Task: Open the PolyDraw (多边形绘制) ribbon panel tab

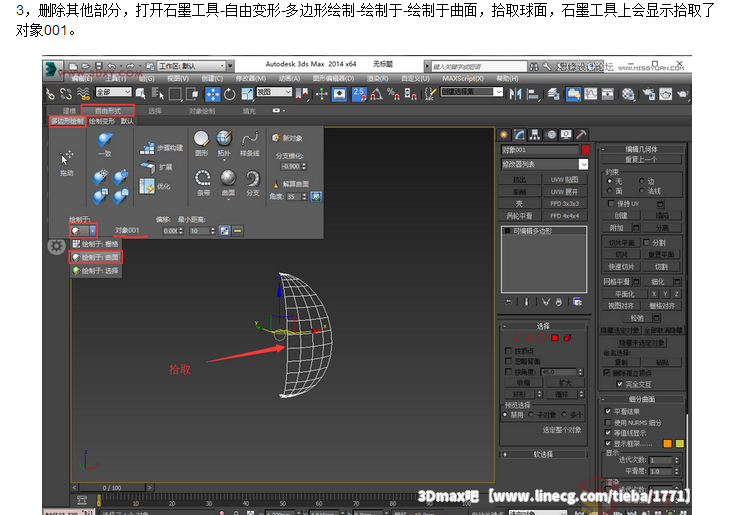Action: point(68,122)
